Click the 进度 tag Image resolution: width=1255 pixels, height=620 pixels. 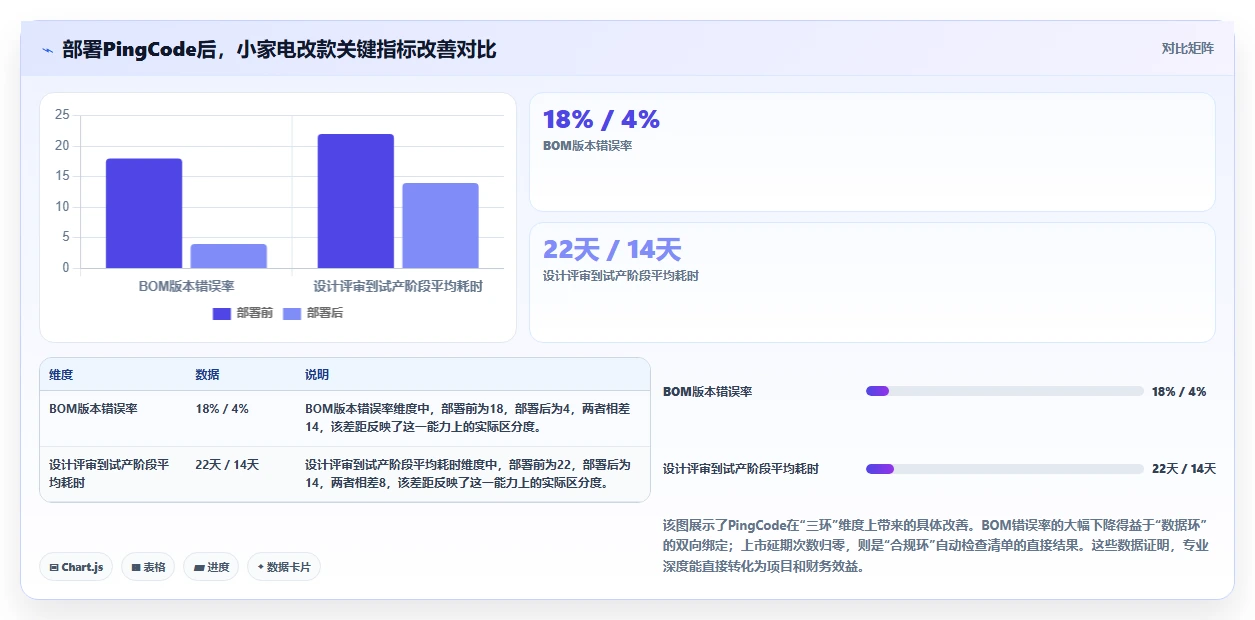coord(211,567)
